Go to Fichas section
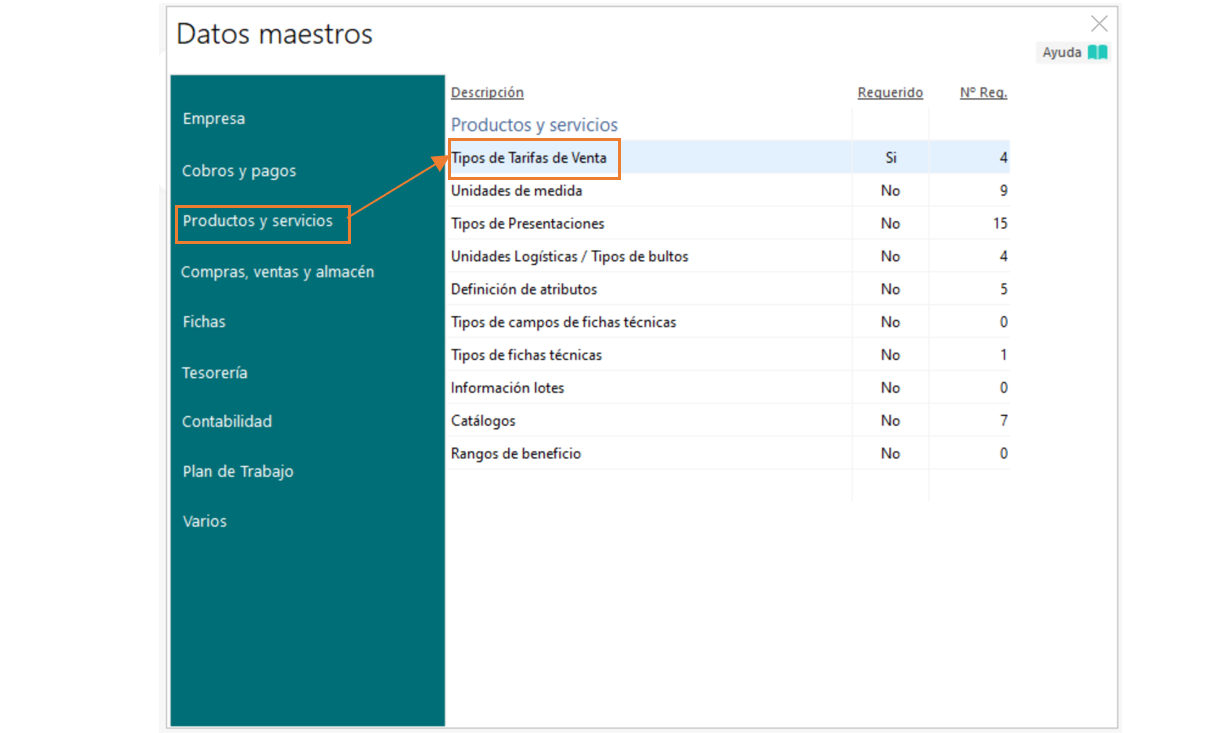Screen dimensions: 1230x733 pyautogui.click(x=204, y=322)
